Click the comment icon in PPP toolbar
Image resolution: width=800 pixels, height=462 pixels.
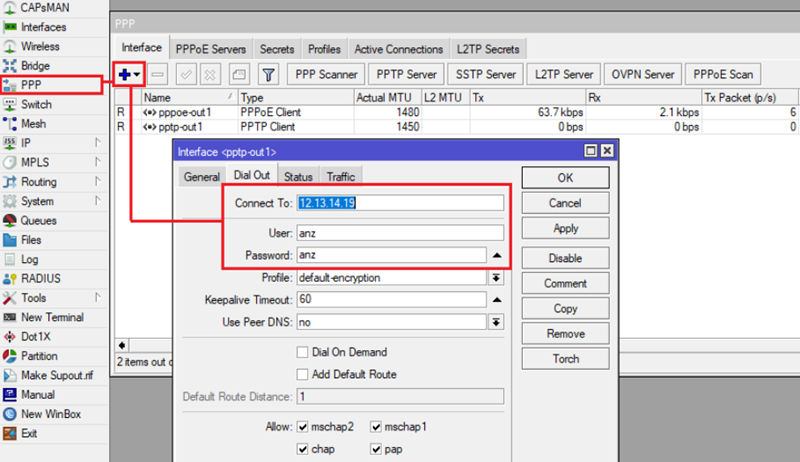tap(238, 74)
